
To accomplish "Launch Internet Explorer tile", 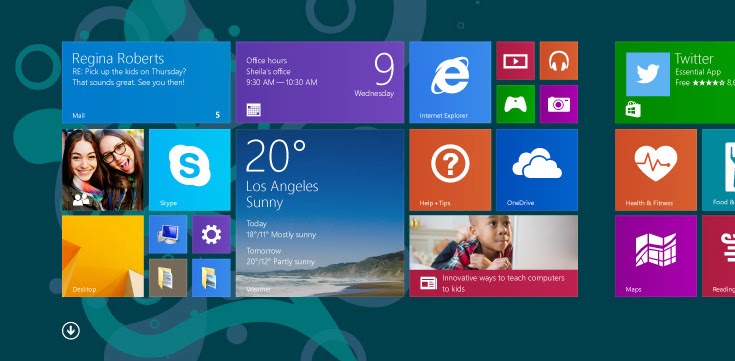I will click(450, 82).
